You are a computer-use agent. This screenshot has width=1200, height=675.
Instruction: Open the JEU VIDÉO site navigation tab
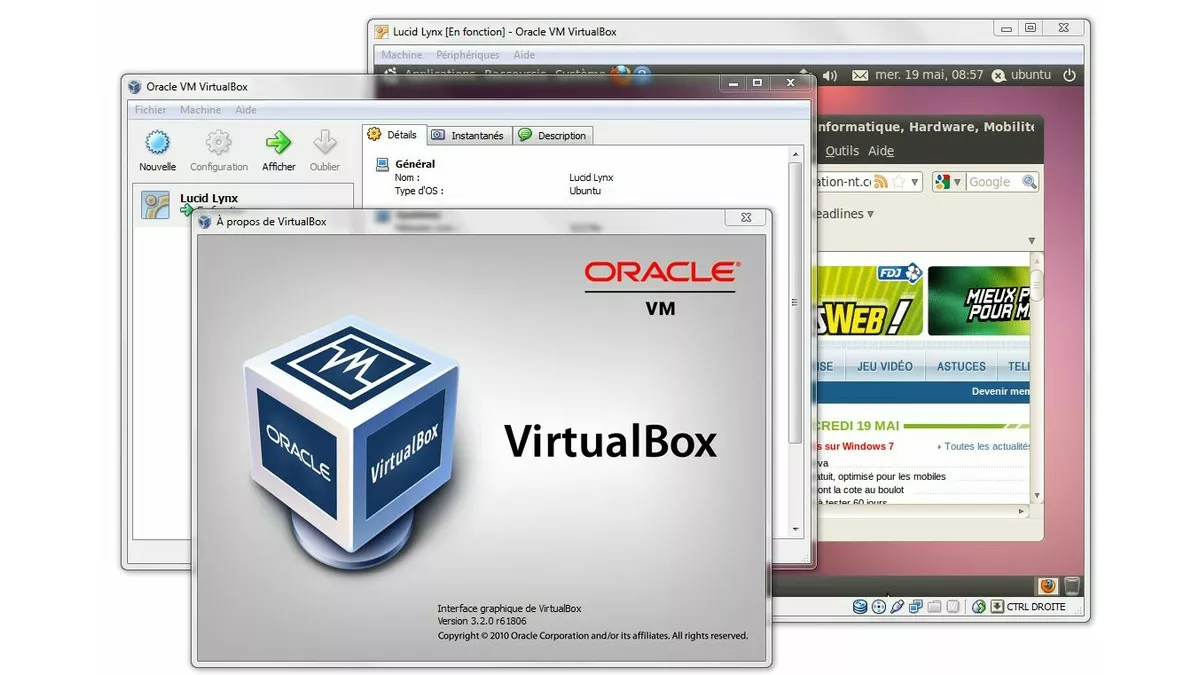(885, 367)
